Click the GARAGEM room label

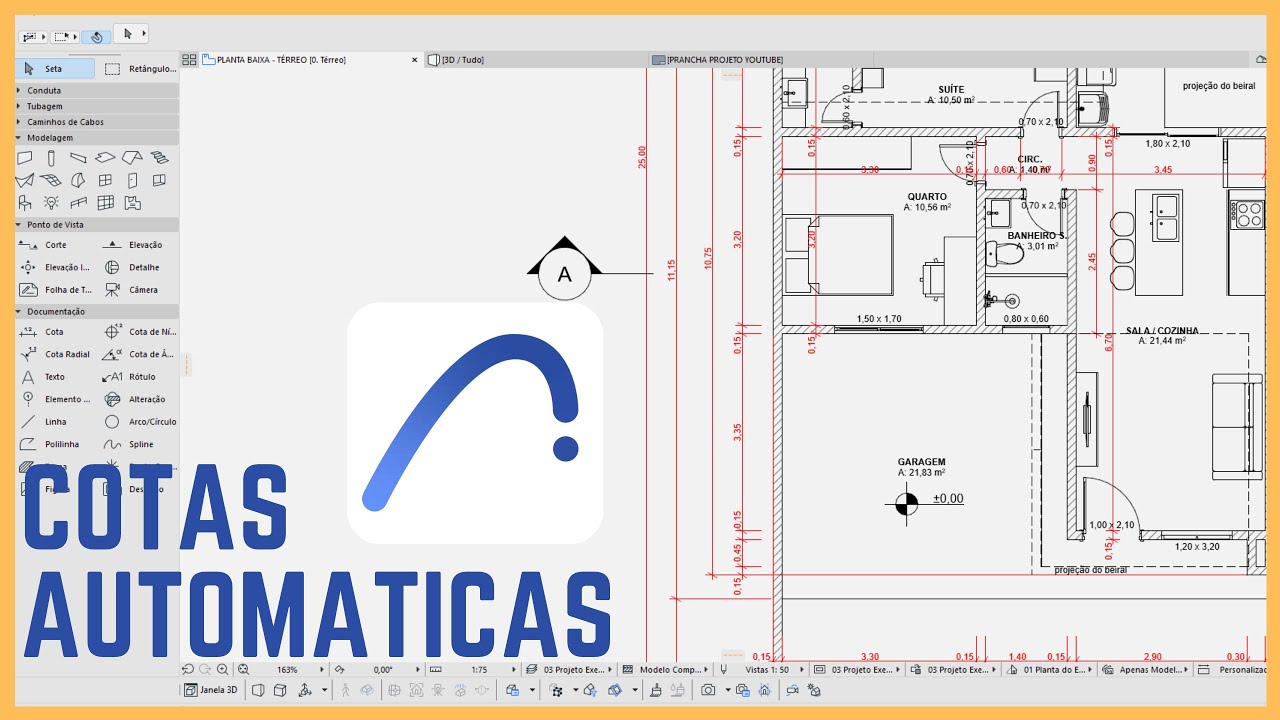pos(921,462)
